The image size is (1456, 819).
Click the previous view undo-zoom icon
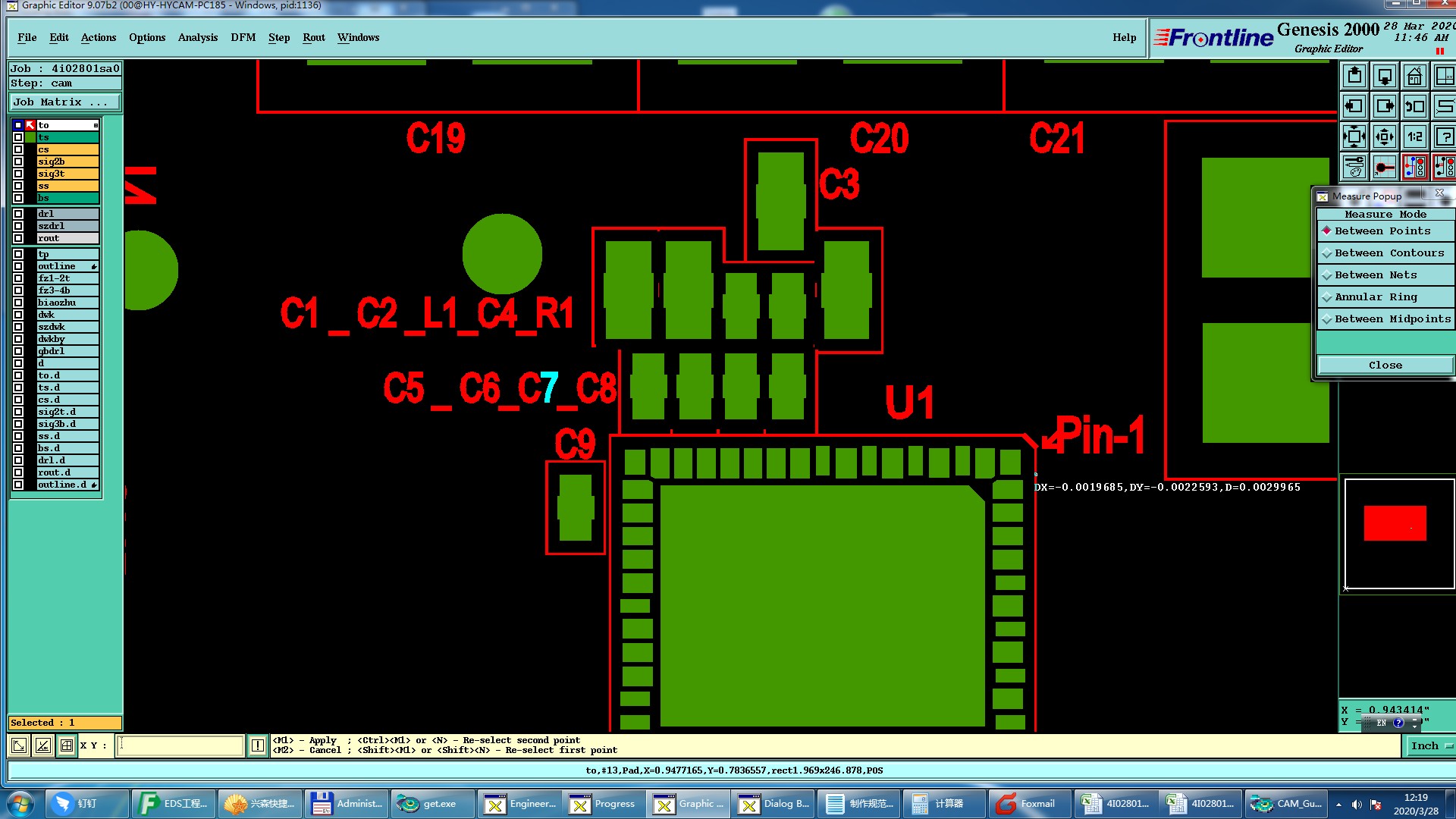click(1414, 107)
